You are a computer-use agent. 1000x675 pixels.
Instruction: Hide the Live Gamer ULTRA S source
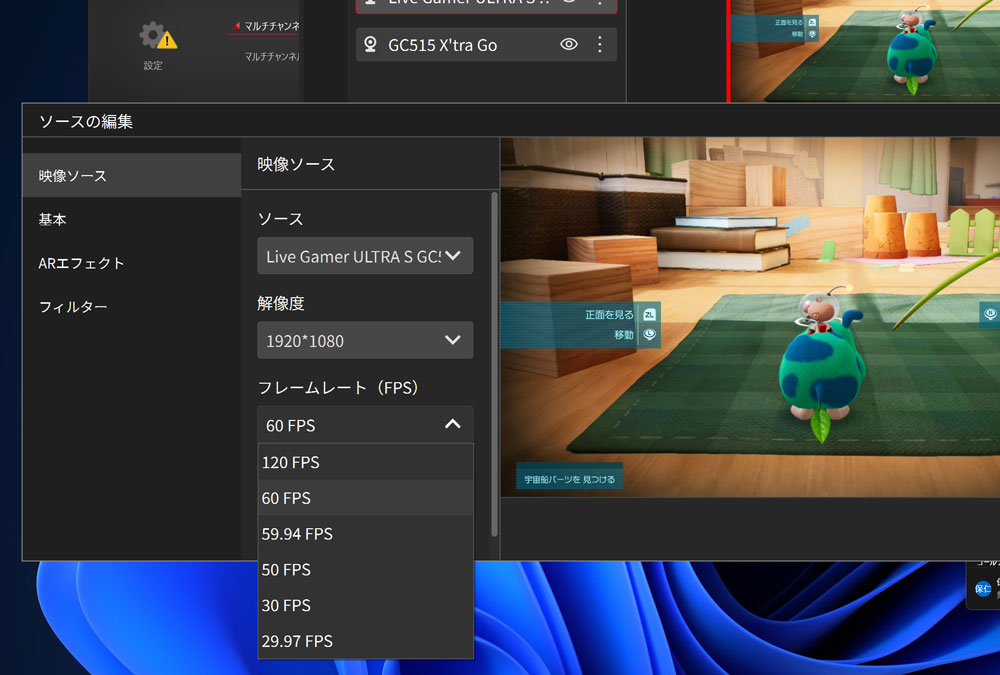[568, 5]
